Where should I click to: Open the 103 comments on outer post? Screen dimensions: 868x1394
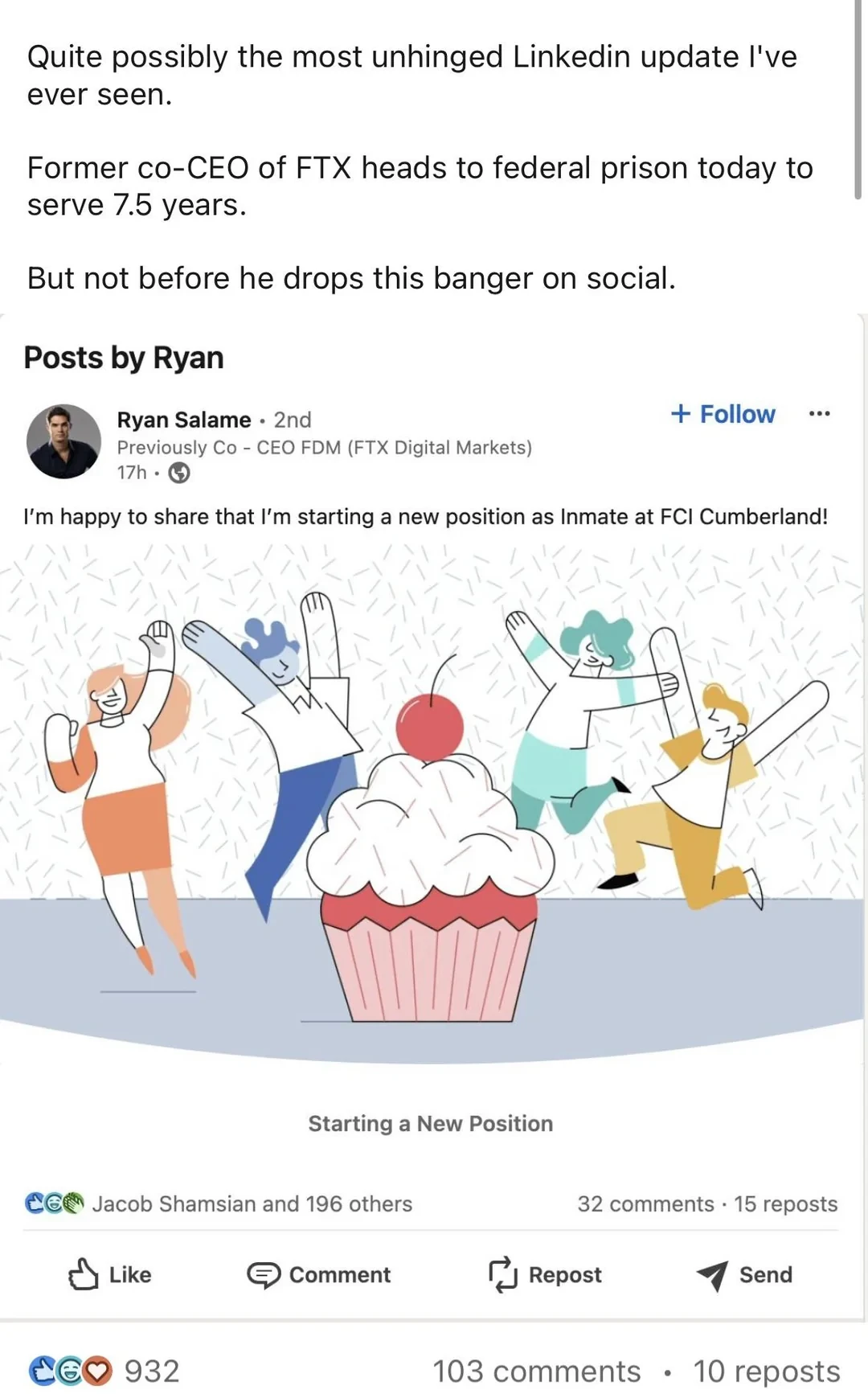(537, 1371)
